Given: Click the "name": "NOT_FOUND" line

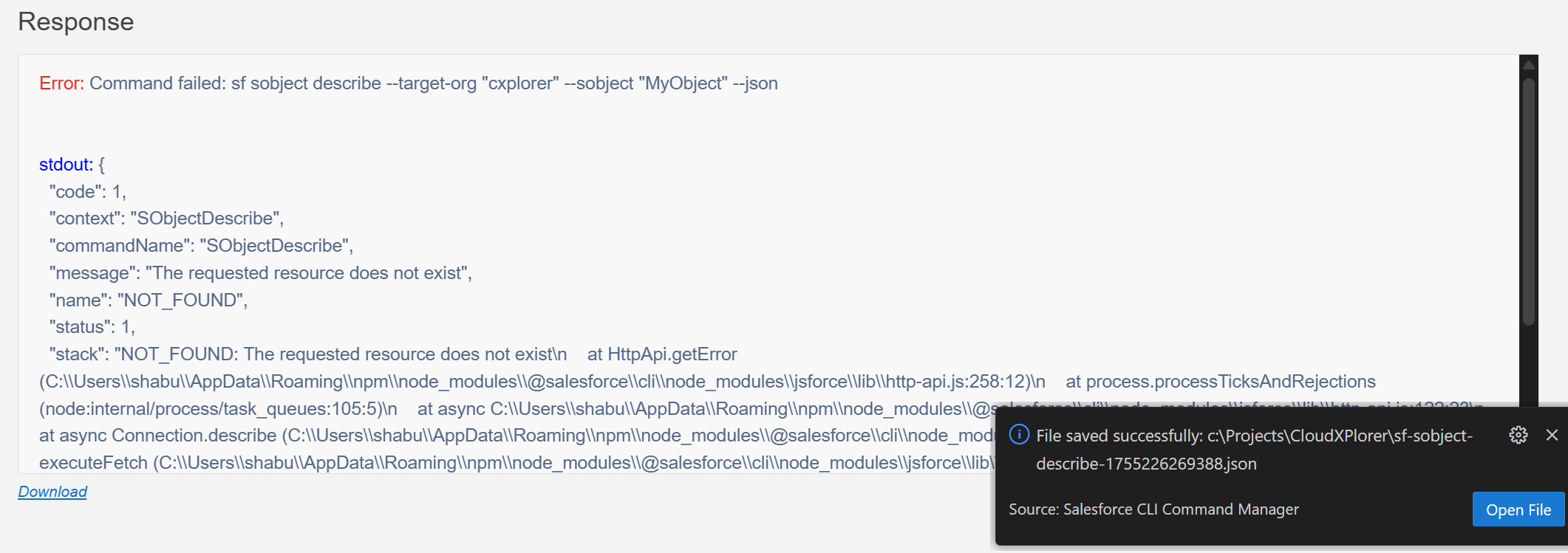Looking at the screenshot, I should coord(148,300).
